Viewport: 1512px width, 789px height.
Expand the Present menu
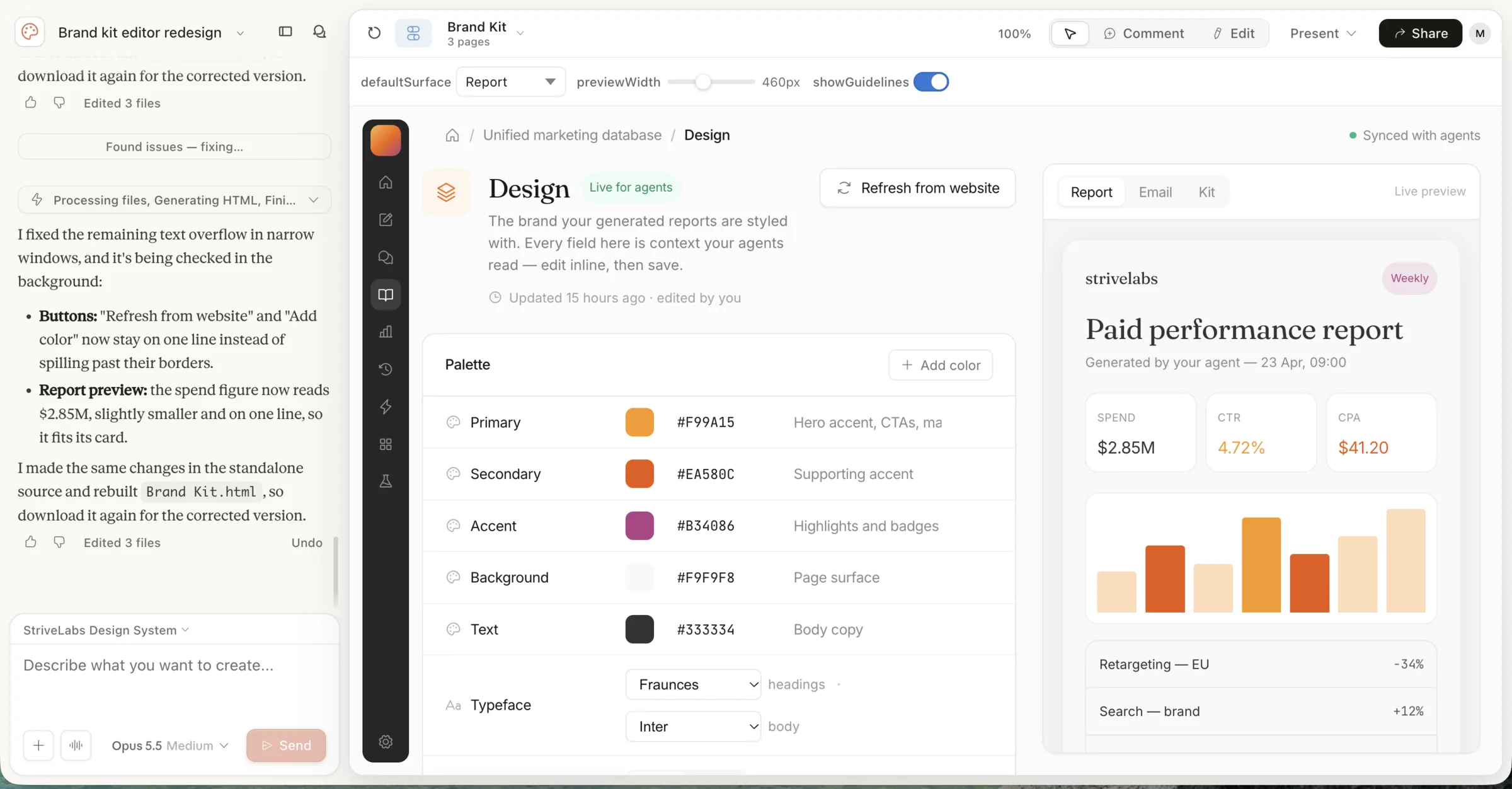[x=1322, y=33]
